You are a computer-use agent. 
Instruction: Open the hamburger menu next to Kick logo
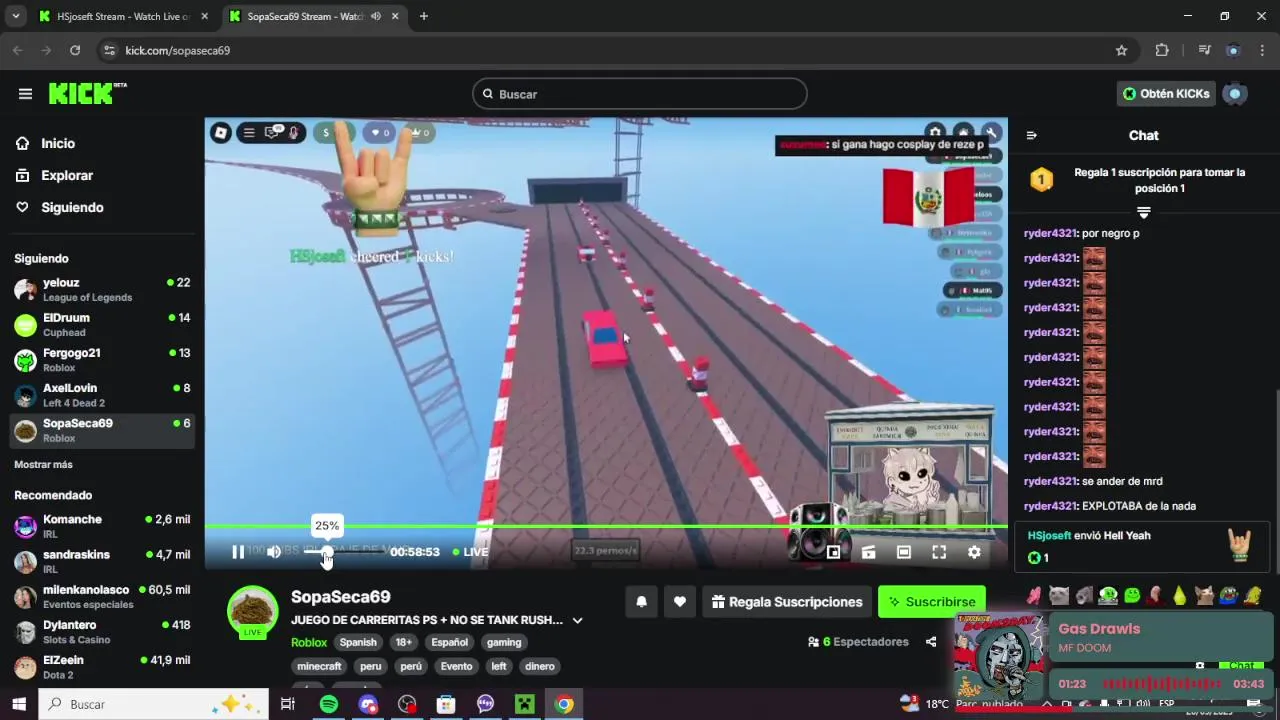pyautogui.click(x=25, y=94)
